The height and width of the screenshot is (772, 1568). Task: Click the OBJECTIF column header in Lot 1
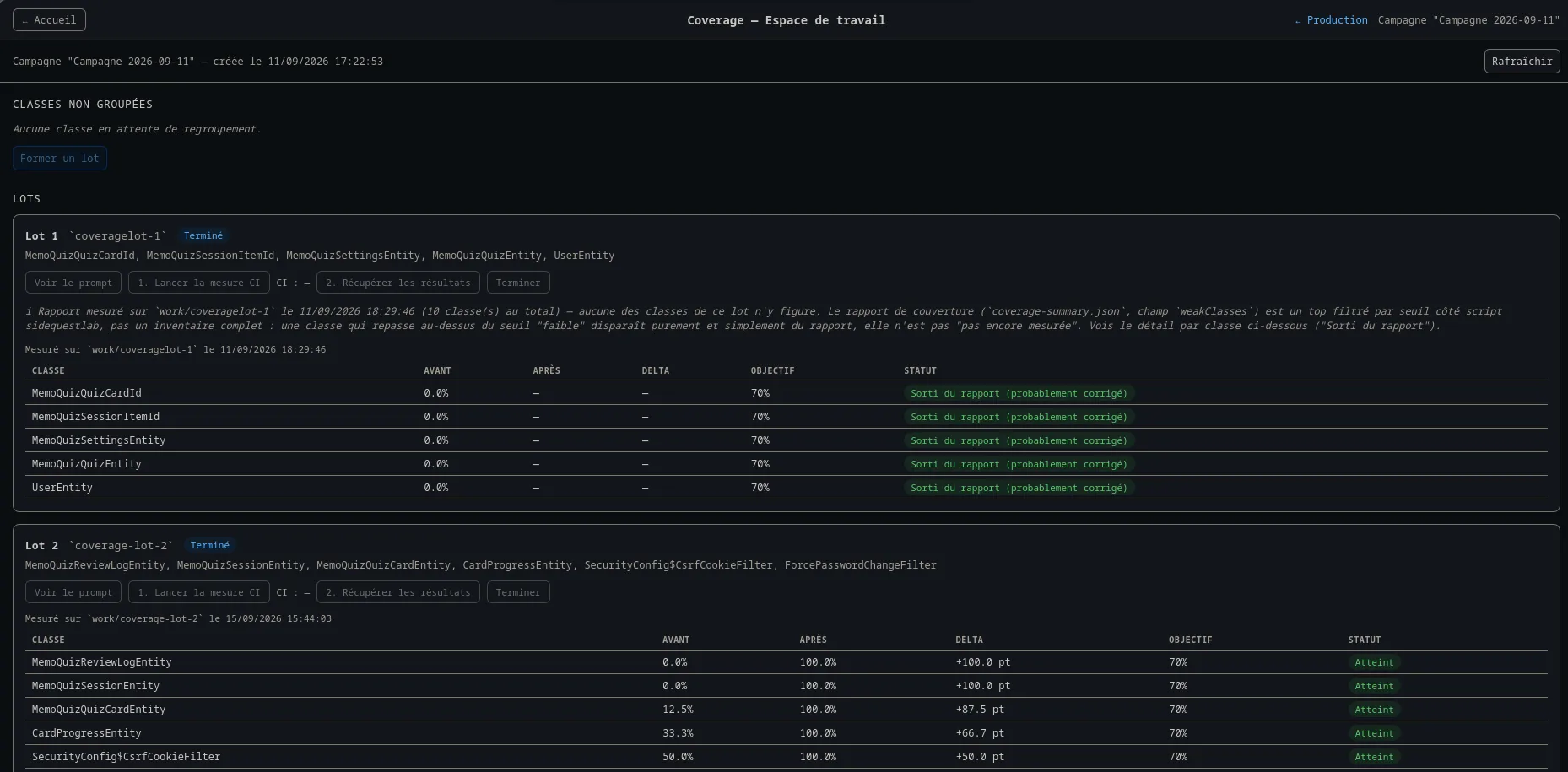point(772,370)
